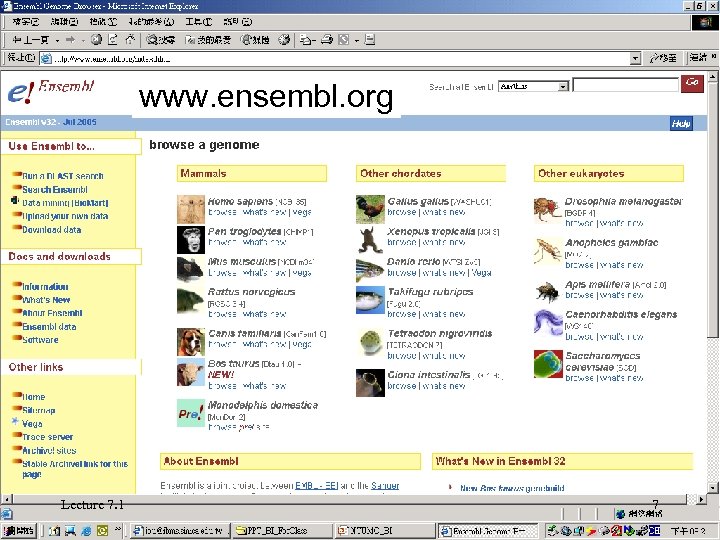Click the Ciona intestinalis image
Screen dimensions: 720x540
(x=370, y=383)
